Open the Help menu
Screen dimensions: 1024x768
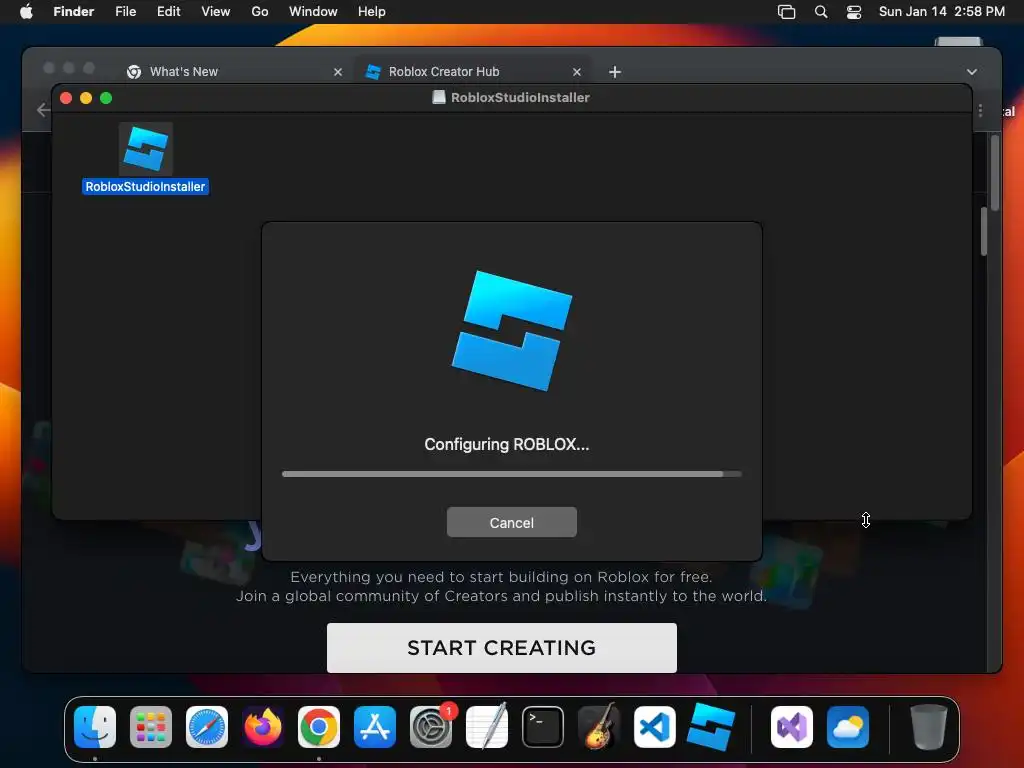click(x=372, y=12)
